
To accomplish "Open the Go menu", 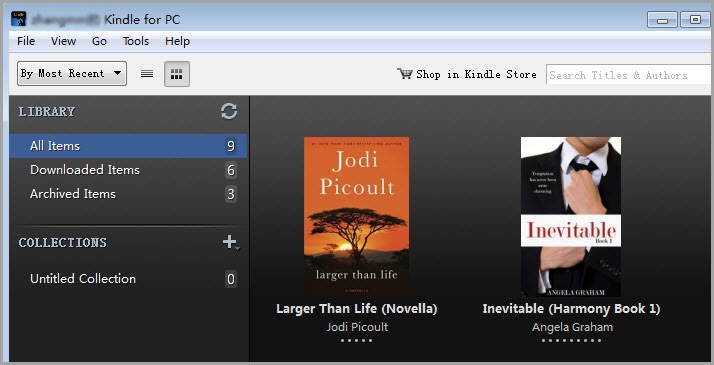I will pyautogui.click(x=99, y=41).
